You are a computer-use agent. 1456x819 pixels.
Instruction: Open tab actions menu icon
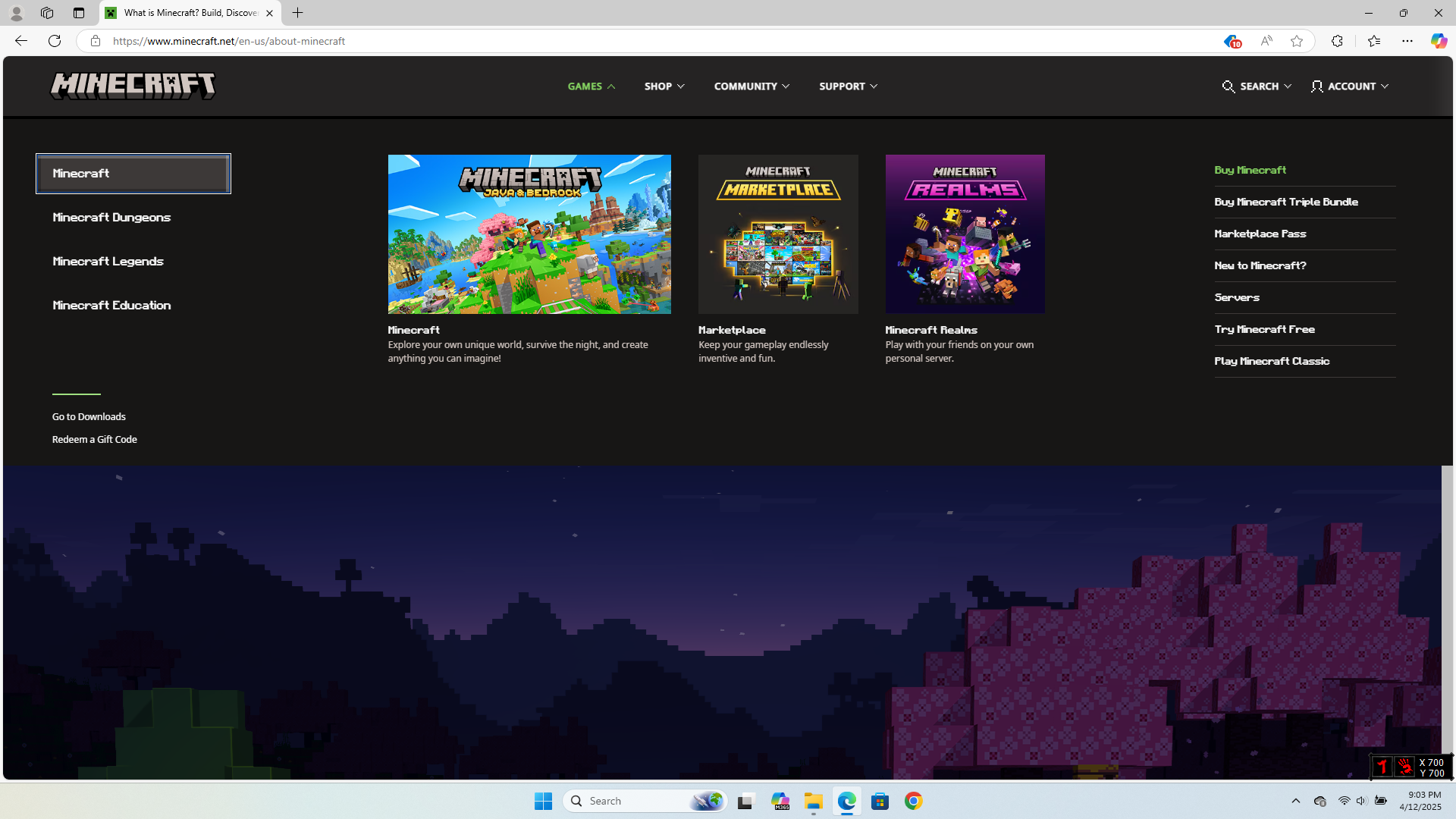tap(79, 13)
